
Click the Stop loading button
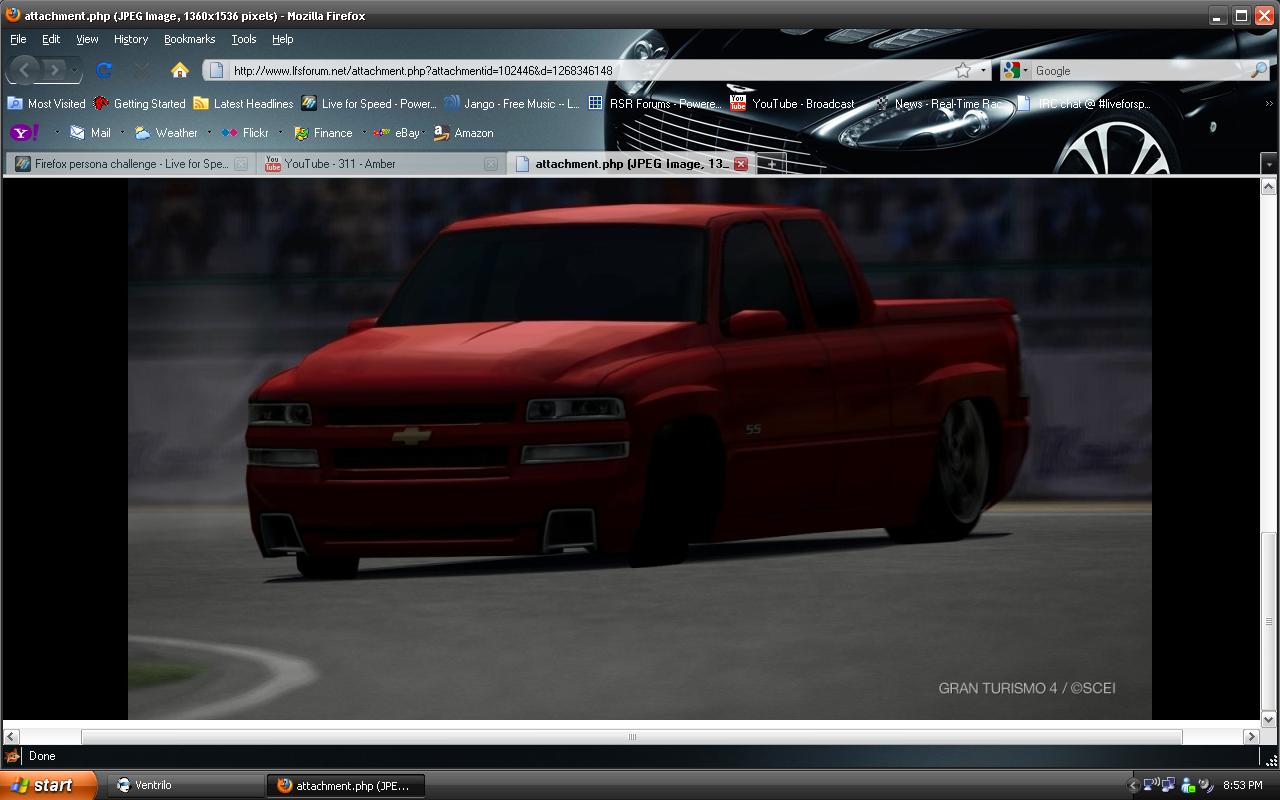(141, 70)
